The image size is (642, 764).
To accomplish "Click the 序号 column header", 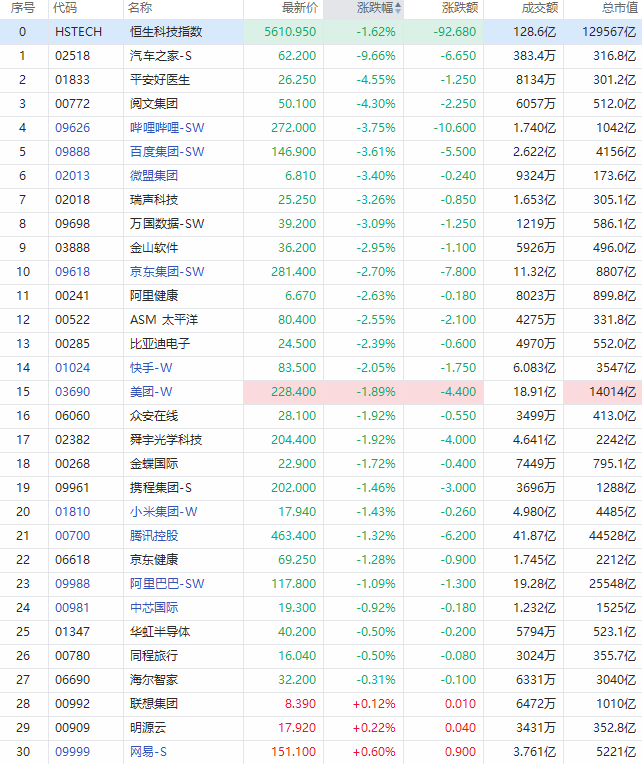I will (x=22, y=8).
